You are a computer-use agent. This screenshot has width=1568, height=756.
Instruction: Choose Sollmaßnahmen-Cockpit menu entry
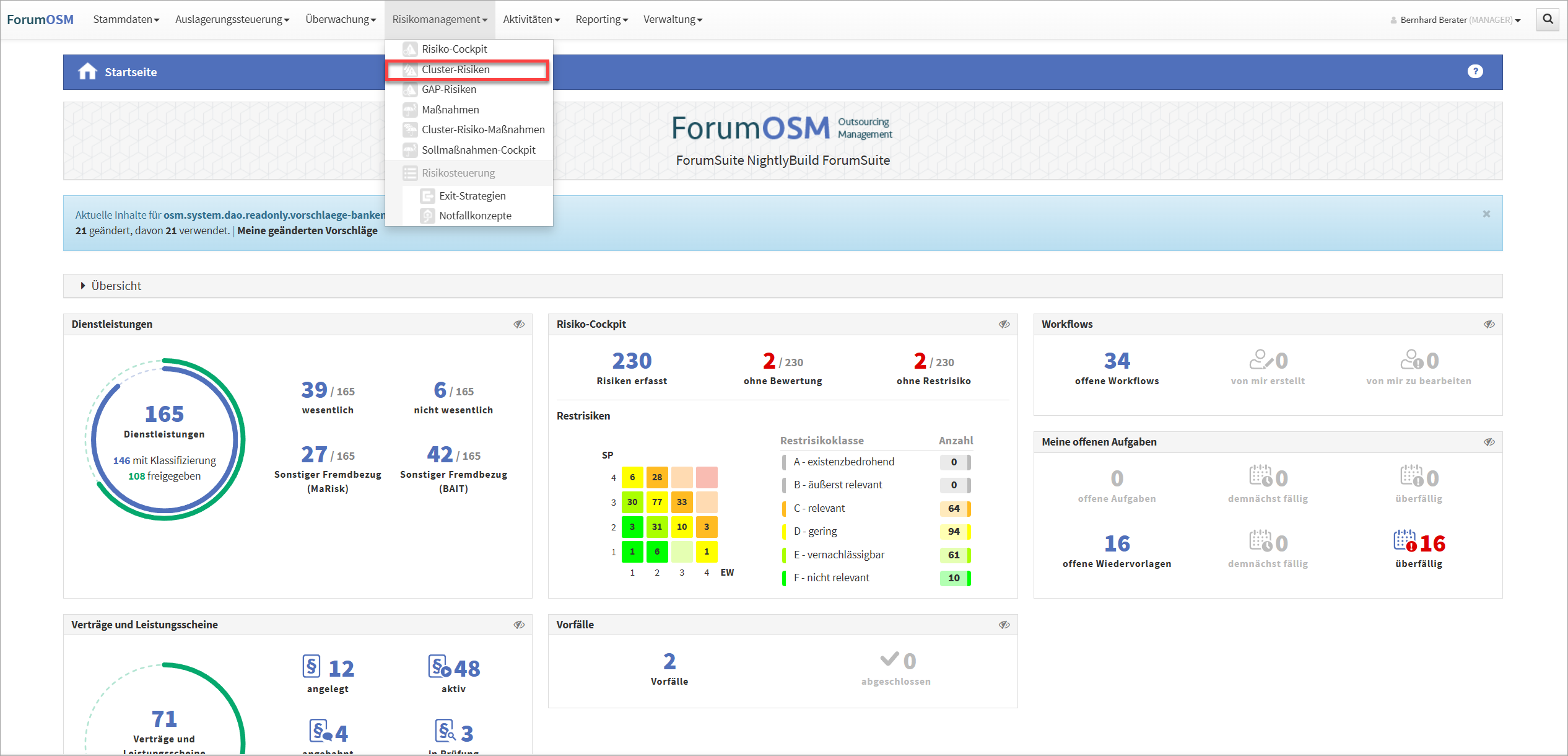478,150
